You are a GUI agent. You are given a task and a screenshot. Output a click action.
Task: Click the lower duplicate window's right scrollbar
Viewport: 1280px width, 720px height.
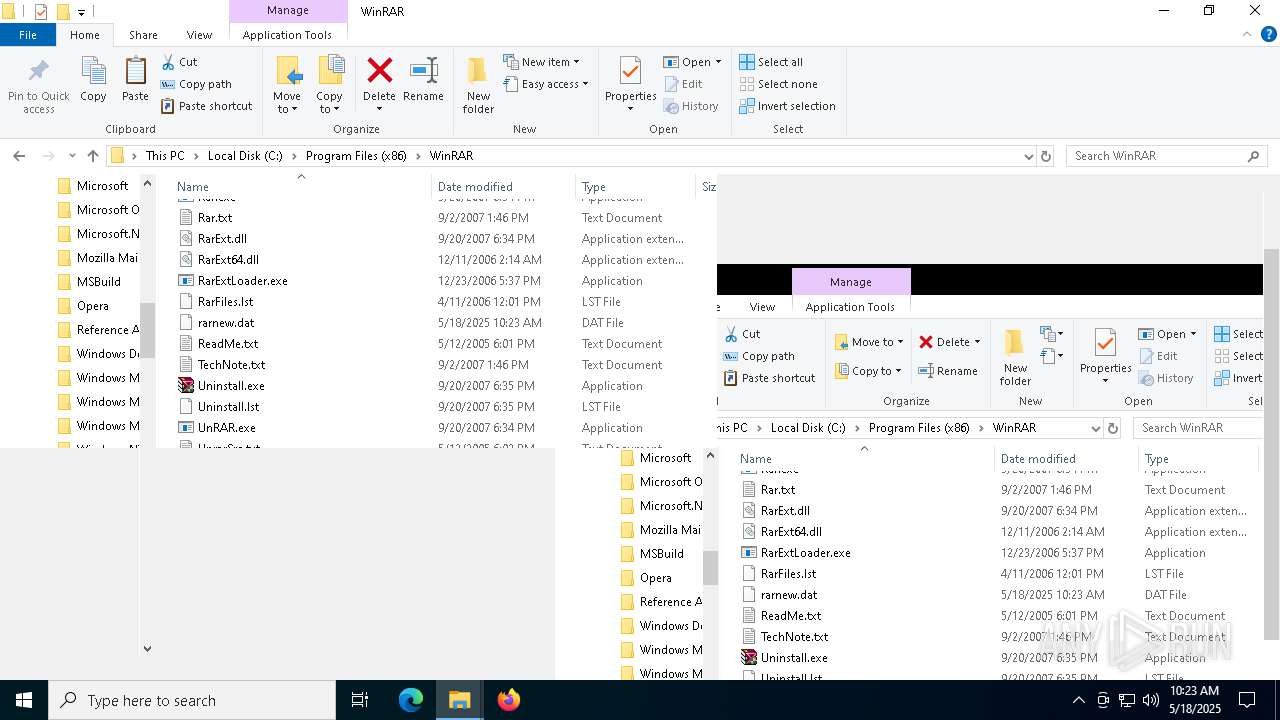coord(1271,443)
